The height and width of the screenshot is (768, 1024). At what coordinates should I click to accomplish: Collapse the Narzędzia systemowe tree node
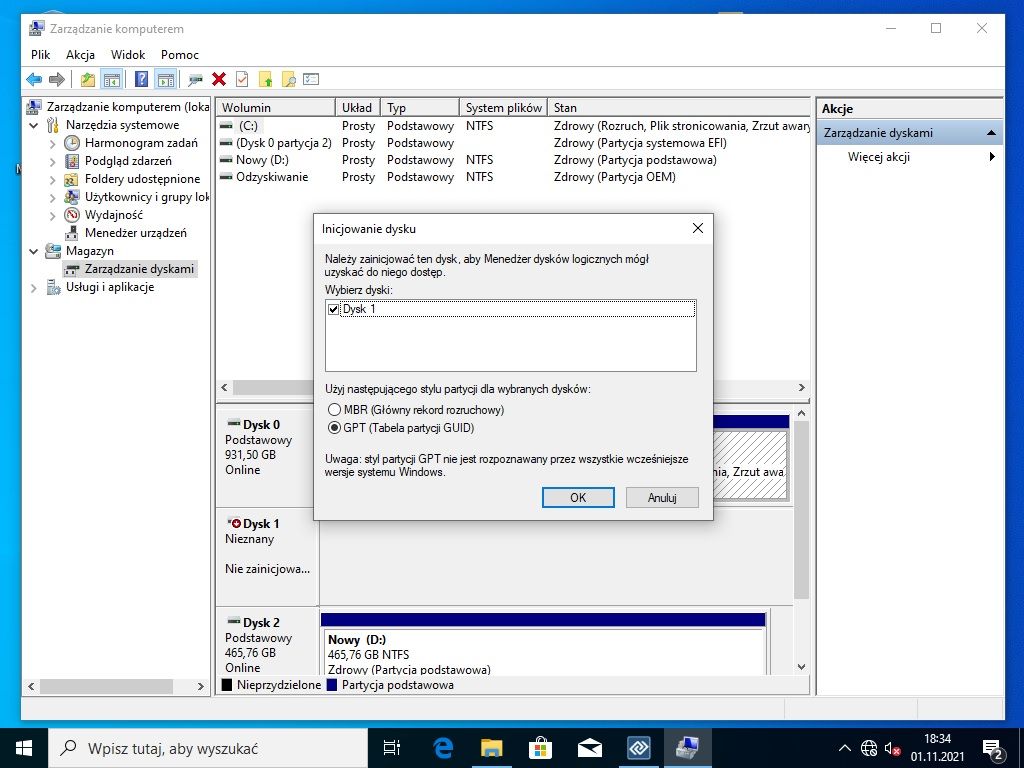point(34,125)
